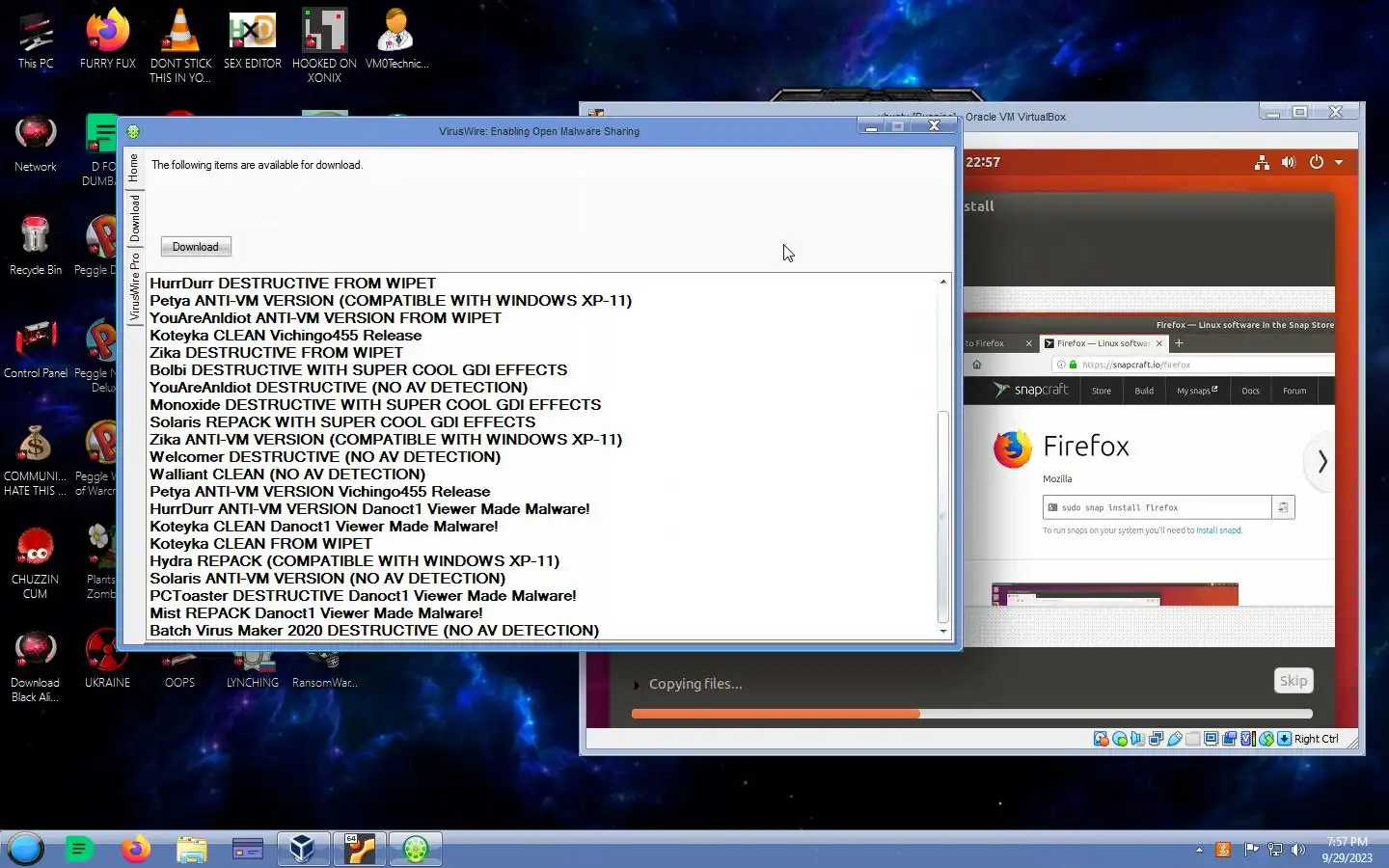Show hidden tray icons arrow

coord(1199,850)
